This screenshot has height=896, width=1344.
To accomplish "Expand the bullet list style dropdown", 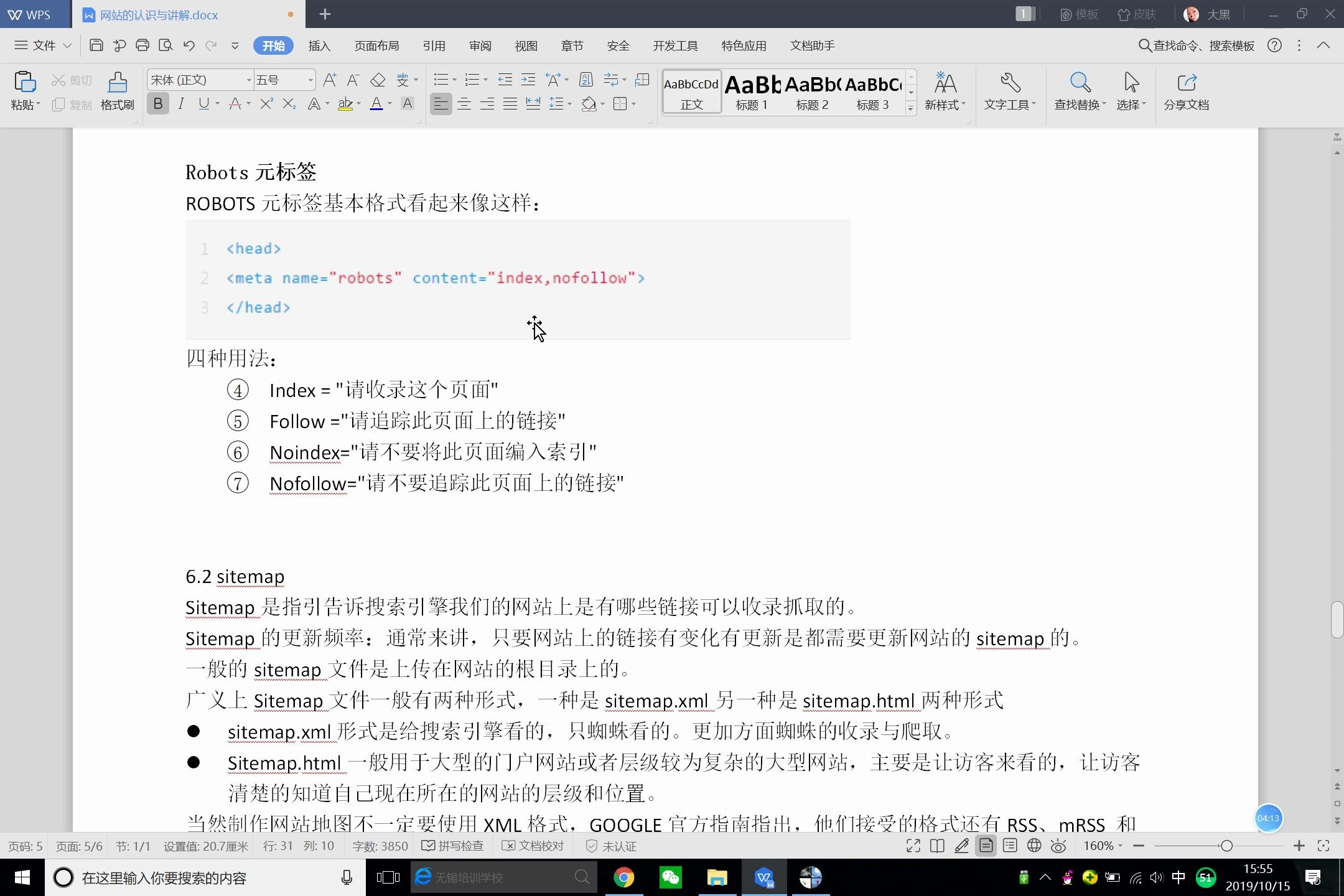I will [454, 80].
